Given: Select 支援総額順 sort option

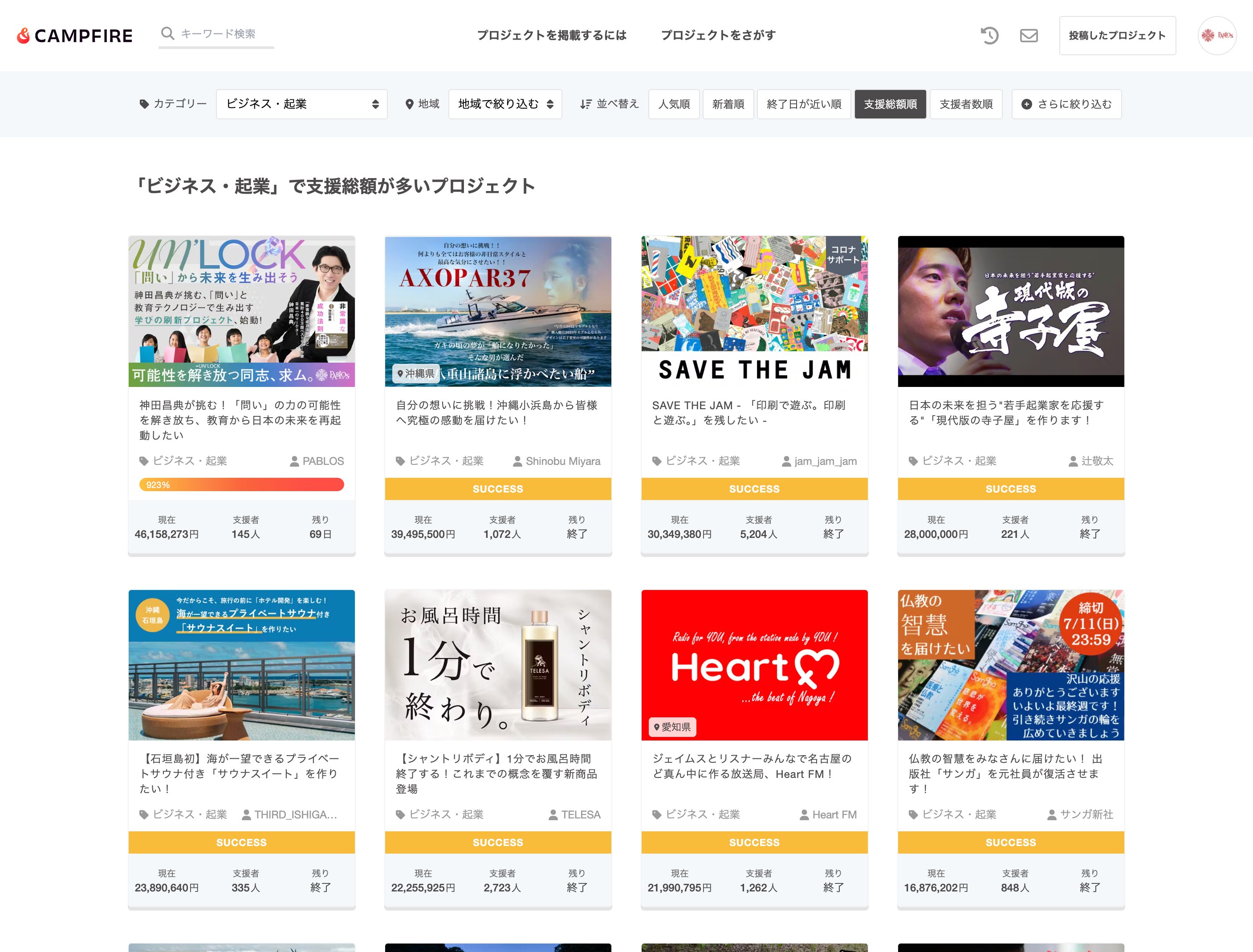Looking at the screenshot, I should click(890, 104).
